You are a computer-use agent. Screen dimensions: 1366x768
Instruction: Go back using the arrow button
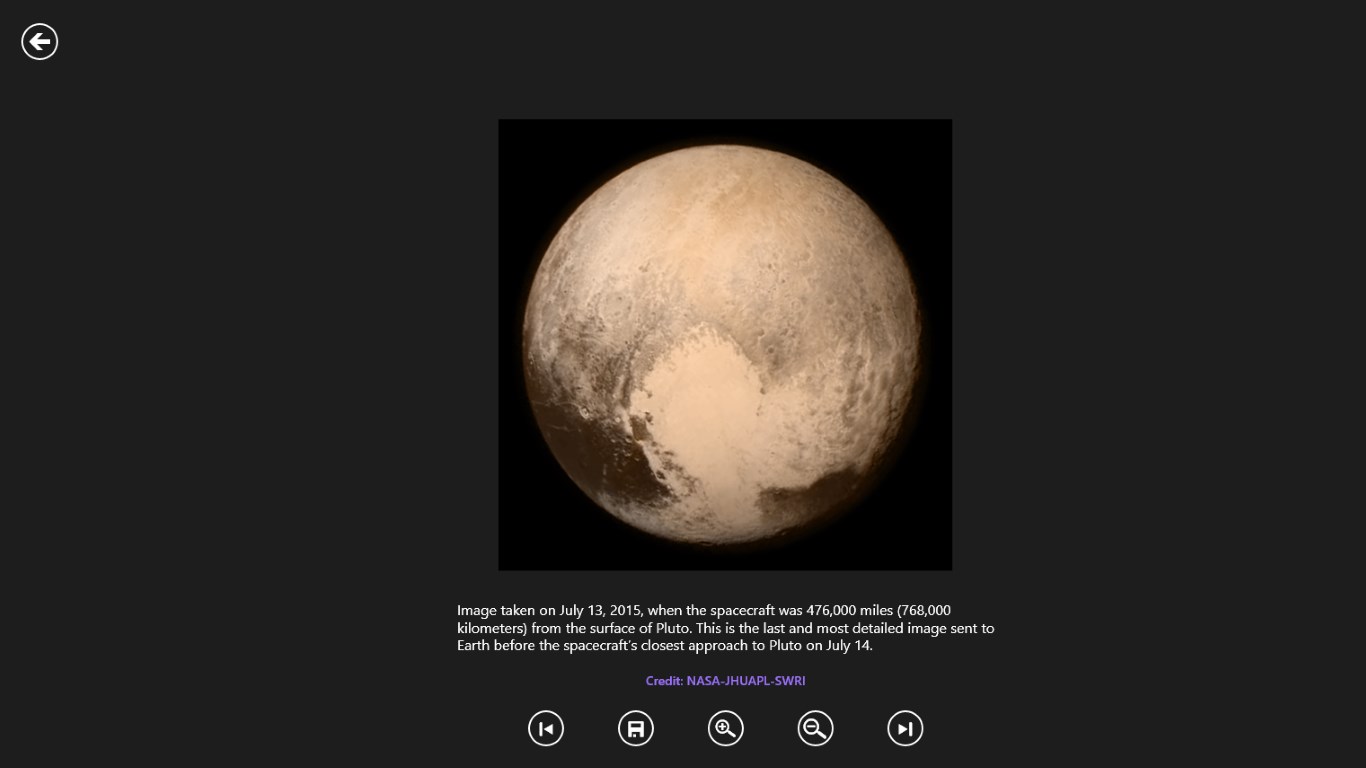(40, 41)
